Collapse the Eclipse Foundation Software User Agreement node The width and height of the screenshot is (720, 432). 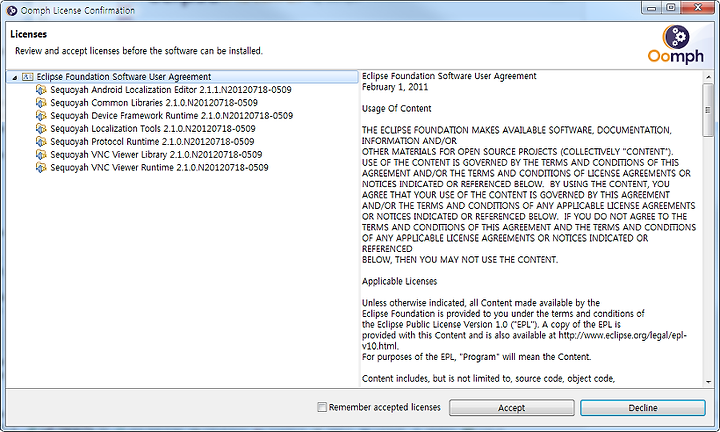click(15, 77)
